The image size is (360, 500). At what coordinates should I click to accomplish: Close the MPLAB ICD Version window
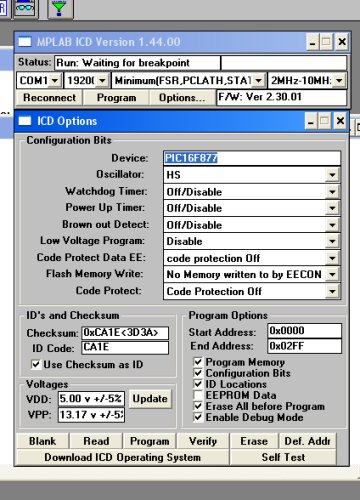(x=342, y=42)
